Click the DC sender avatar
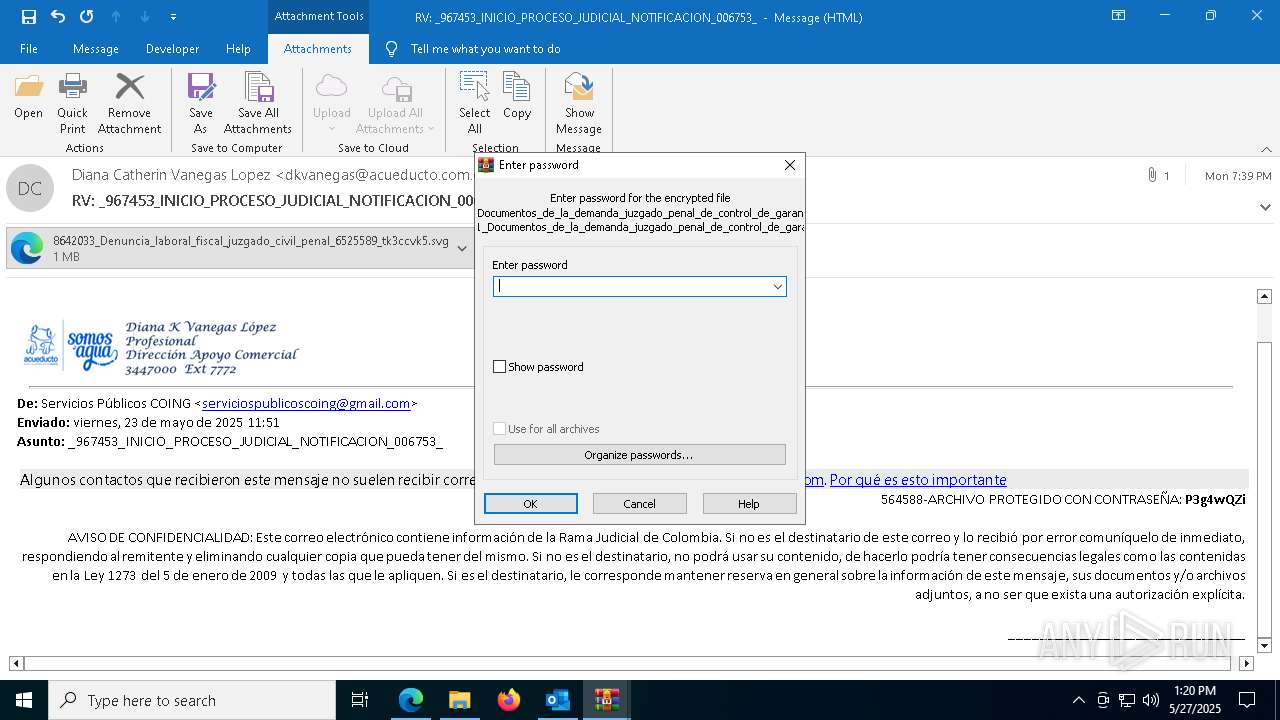 click(30, 188)
